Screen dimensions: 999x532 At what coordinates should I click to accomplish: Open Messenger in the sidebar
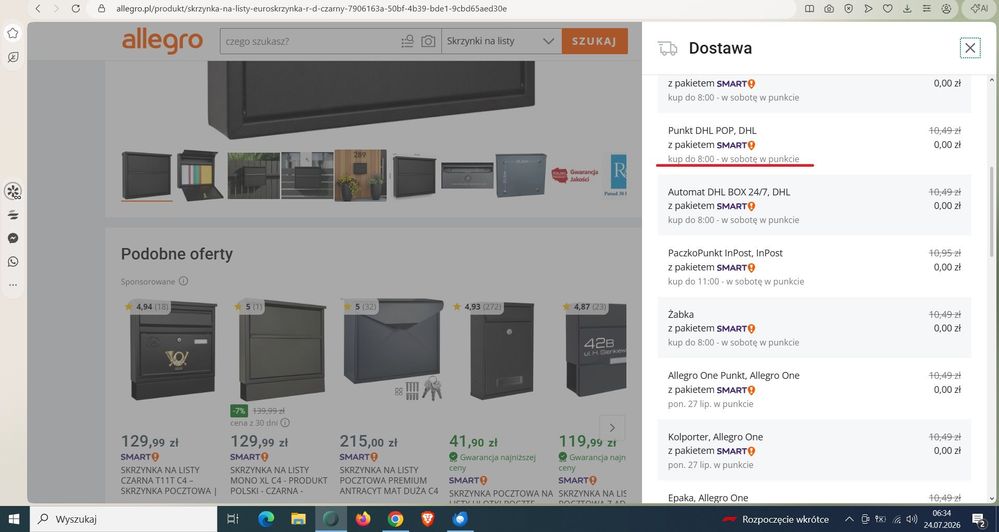tap(13, 238)
